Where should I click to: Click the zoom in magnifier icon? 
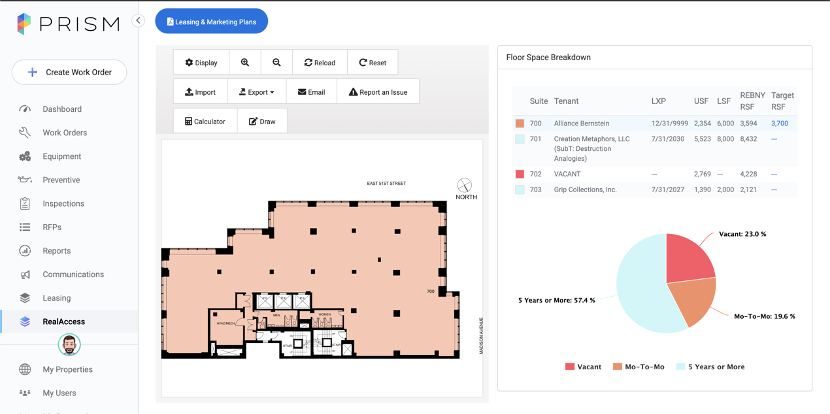(x=245, y=62)
